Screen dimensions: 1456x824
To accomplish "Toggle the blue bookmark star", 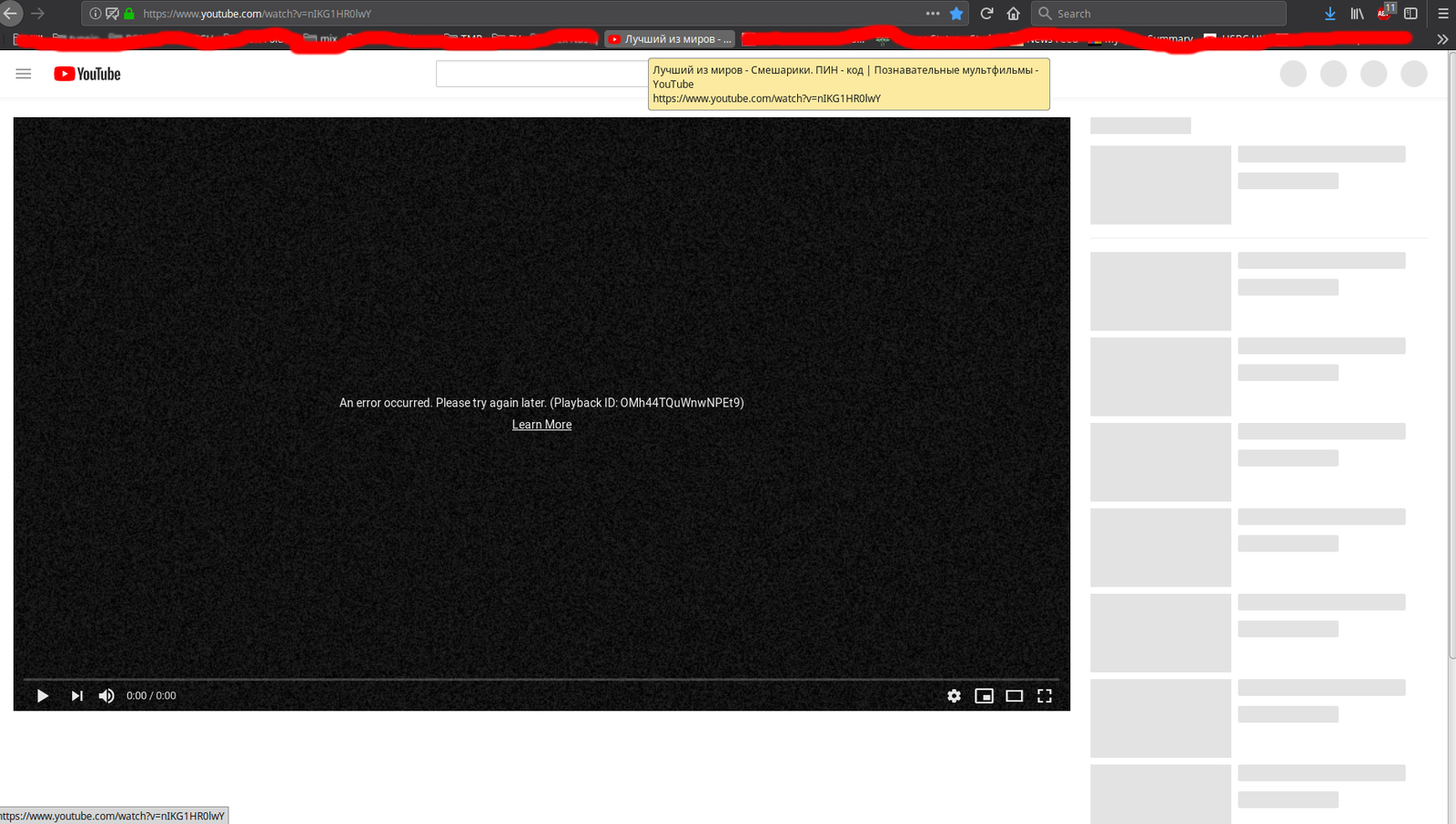I will pos(956,14).
